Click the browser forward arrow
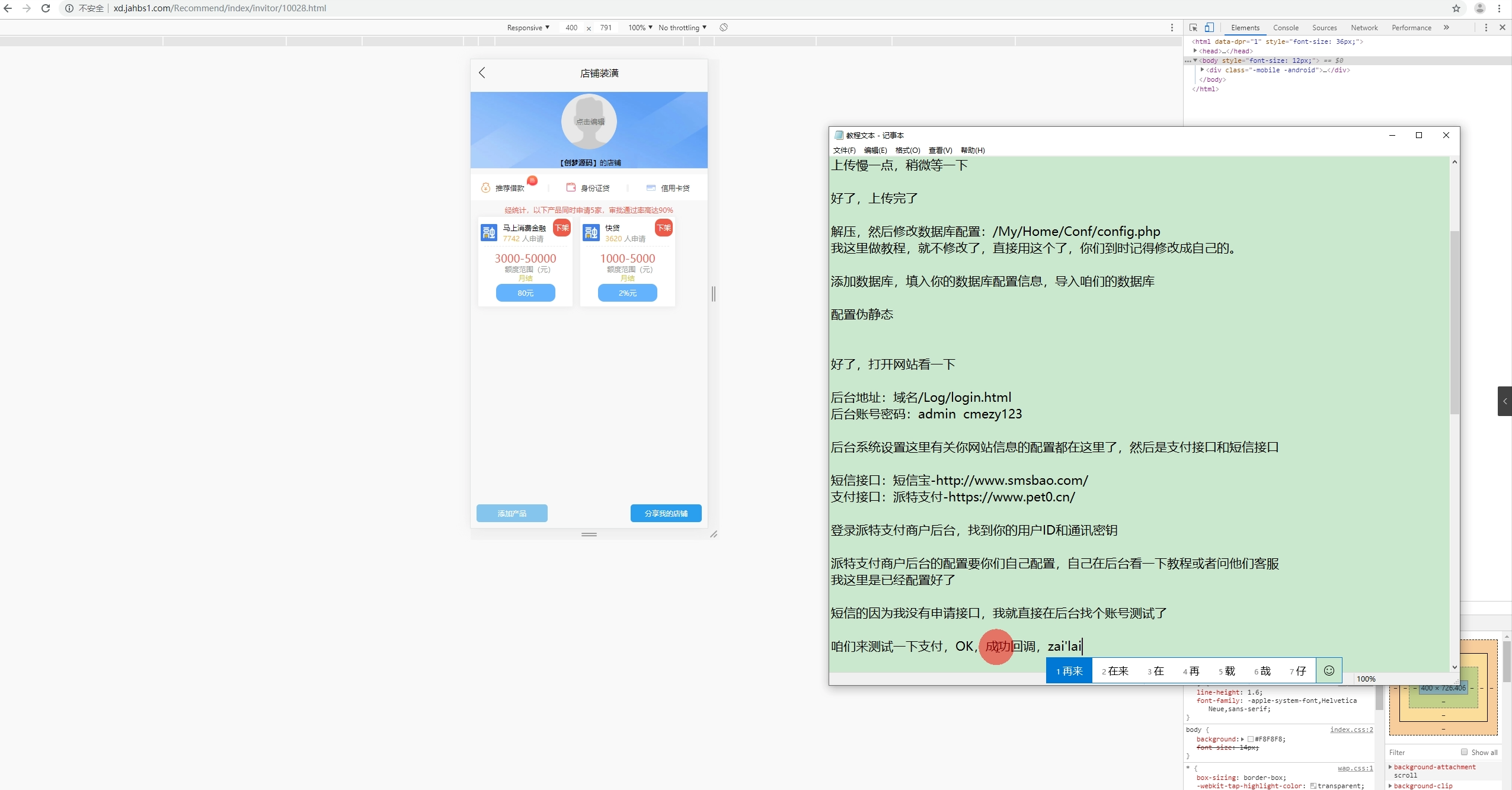1512x790 pixels. 26,8
